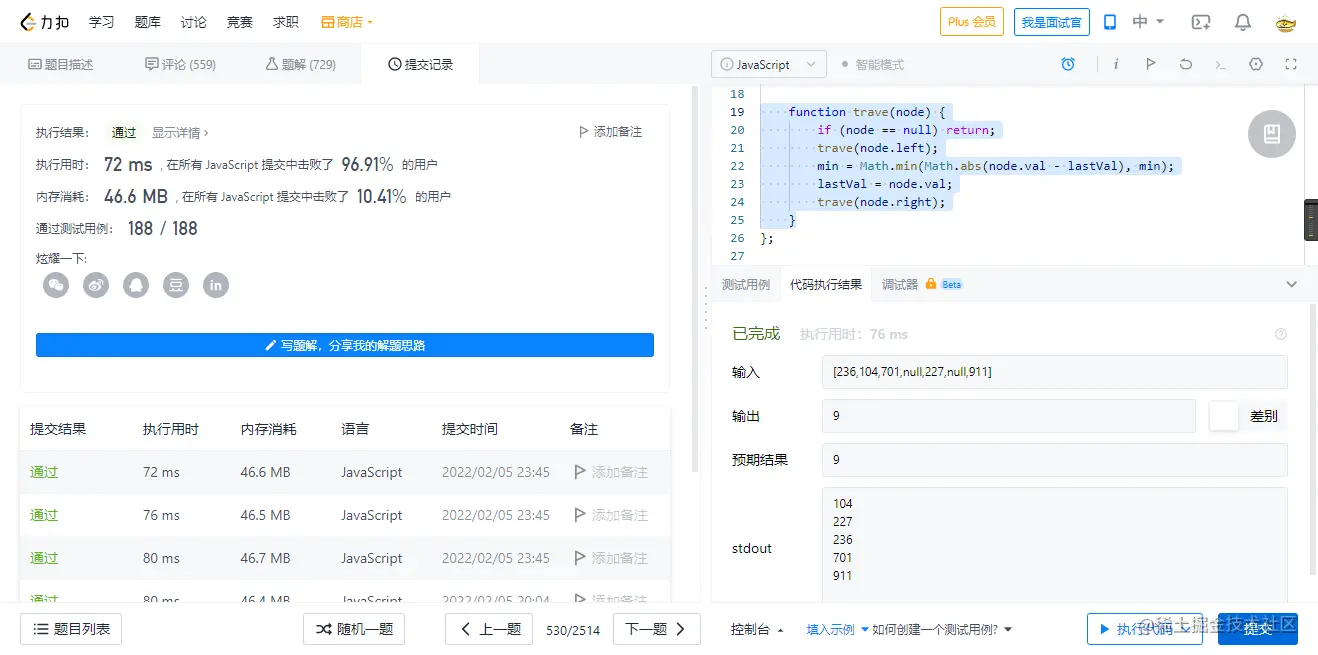Open the editor terminal prompt icon

(1220, 64)
